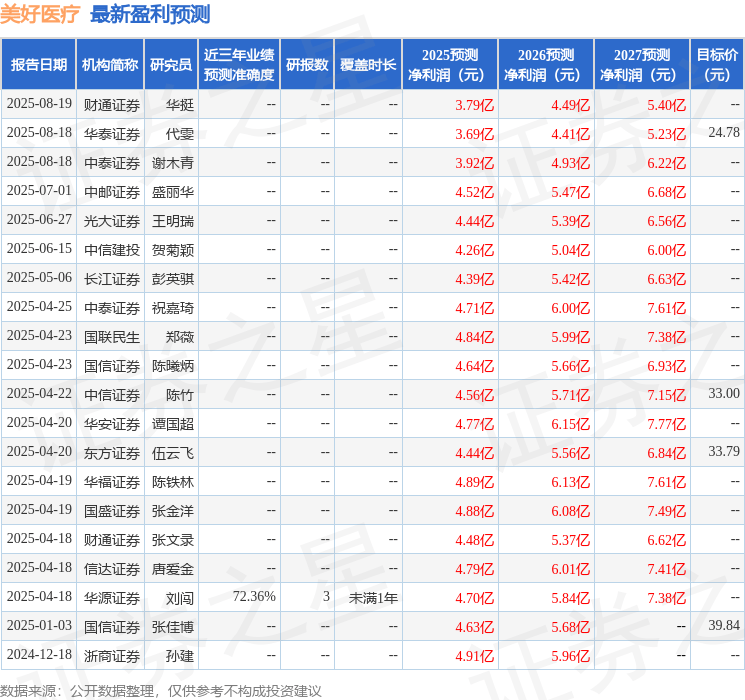Click target price 39.84
745x700 pixels.
(724, 625)
